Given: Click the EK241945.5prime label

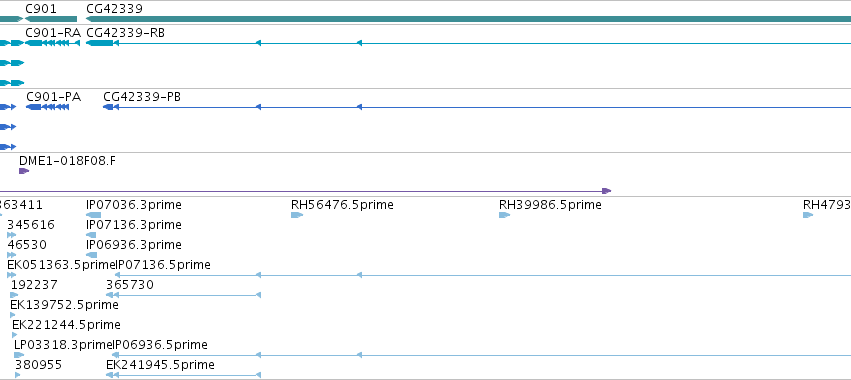Looking at the screenshot, I should coord(160,364).
